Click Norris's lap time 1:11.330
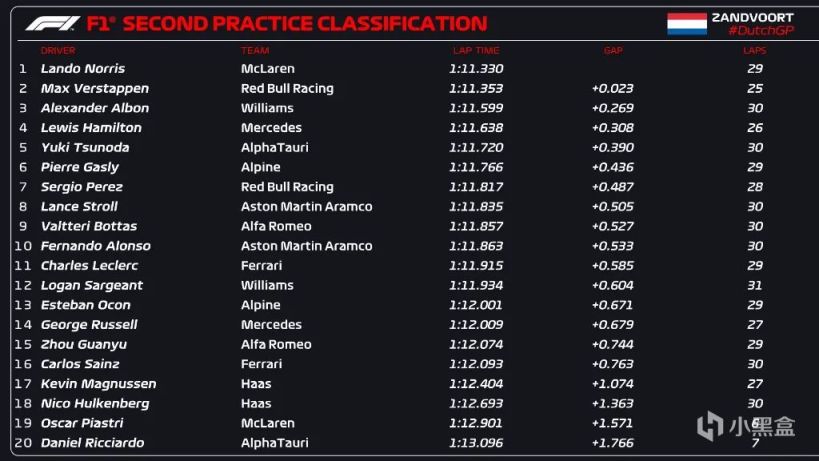 tap(476, 69)
